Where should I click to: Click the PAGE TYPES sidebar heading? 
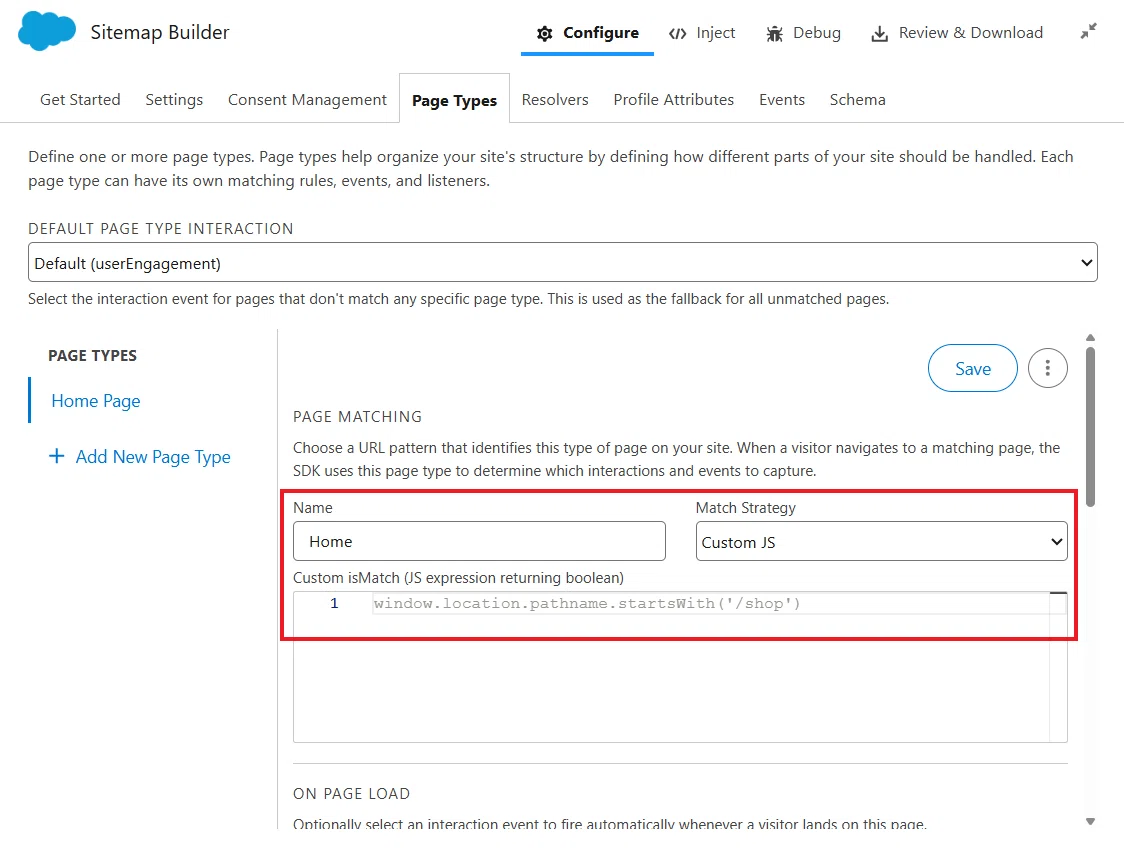(92, 355)
